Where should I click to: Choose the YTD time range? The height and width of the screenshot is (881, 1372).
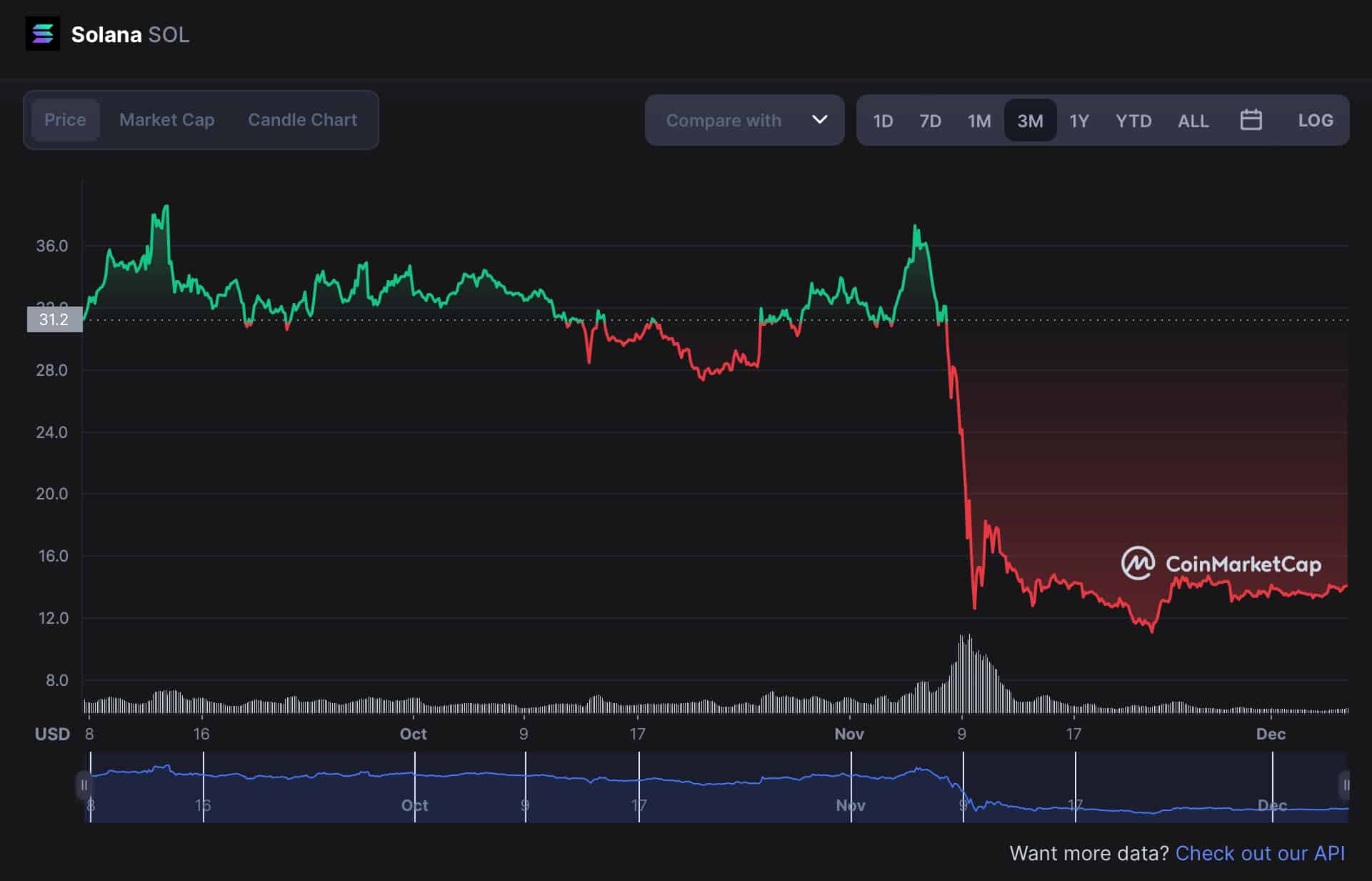click(x=1133, y=121)
